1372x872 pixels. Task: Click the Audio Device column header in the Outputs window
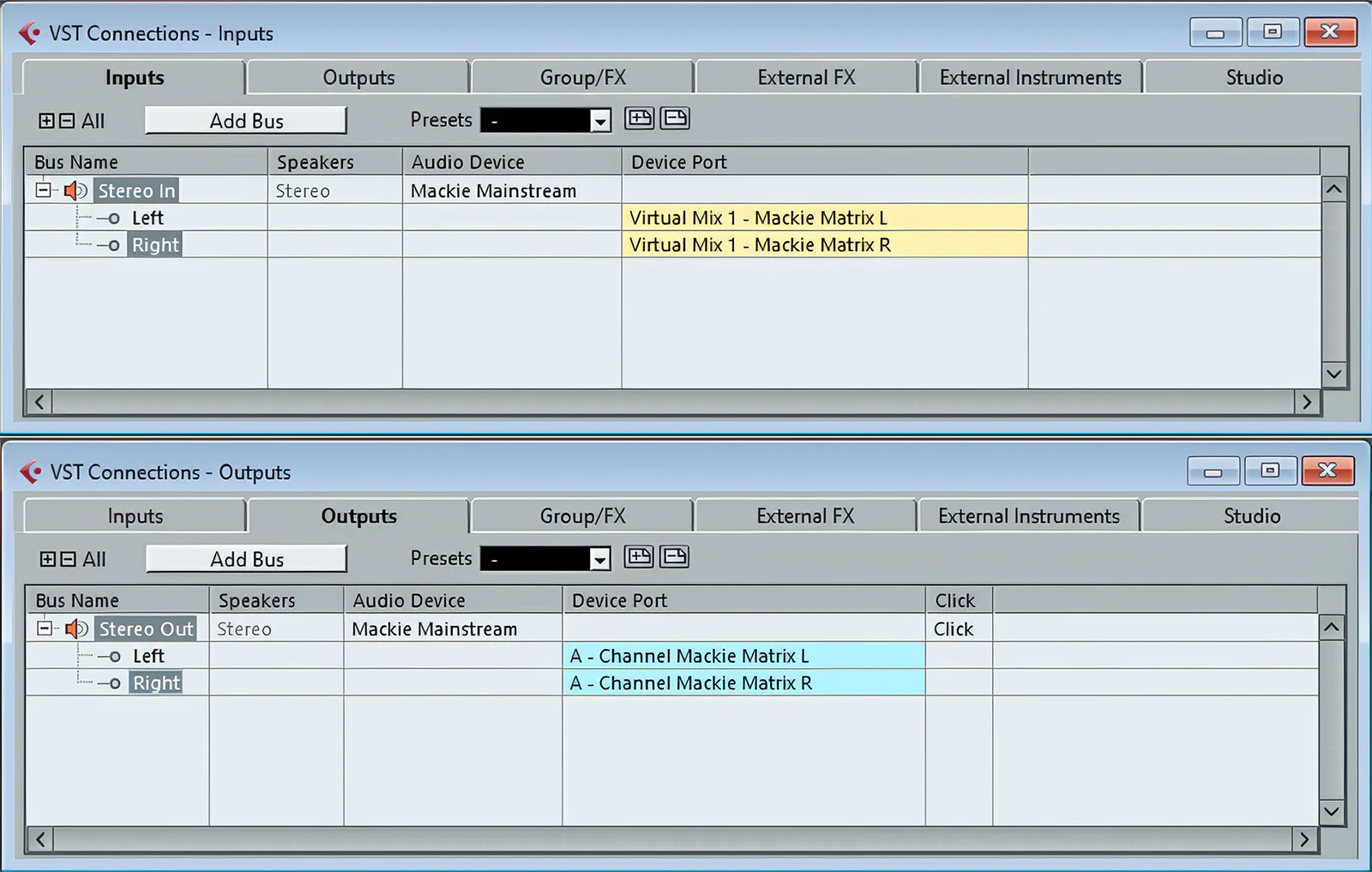coord(453,600)
